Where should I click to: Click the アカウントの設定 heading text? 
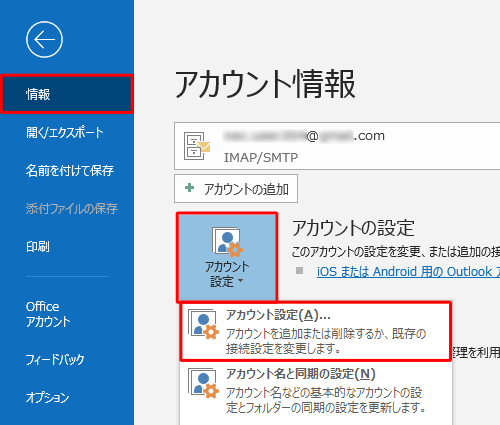pos(353,228)
